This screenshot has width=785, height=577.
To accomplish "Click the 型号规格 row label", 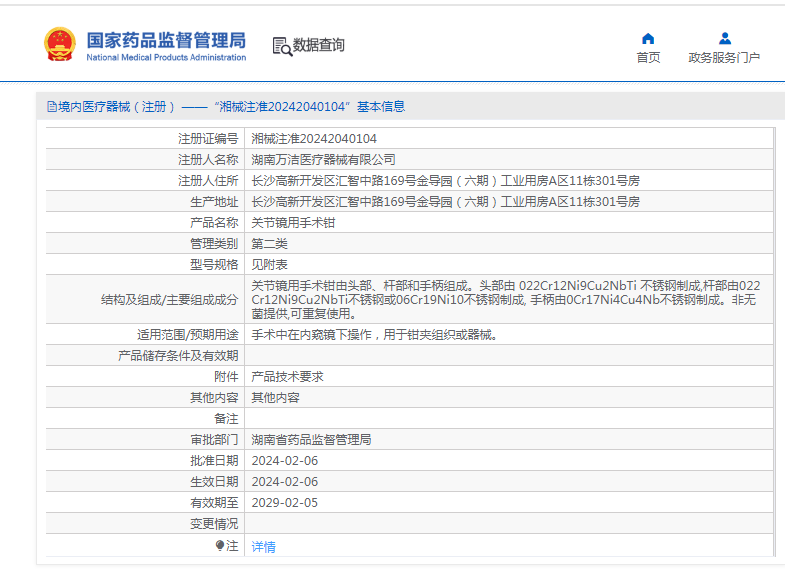I will (x=214, y=265).
